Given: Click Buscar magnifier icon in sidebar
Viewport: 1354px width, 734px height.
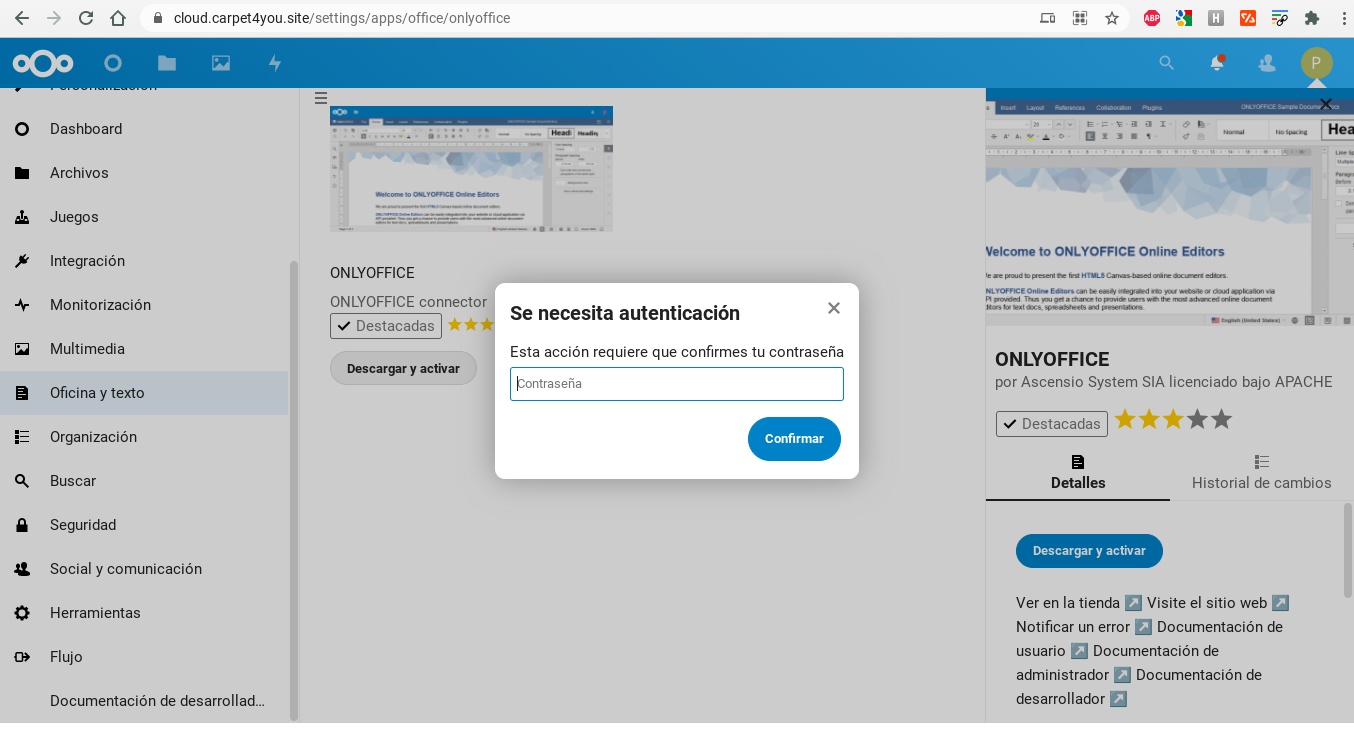Looking at the screenshot, I should pos(22,481).
